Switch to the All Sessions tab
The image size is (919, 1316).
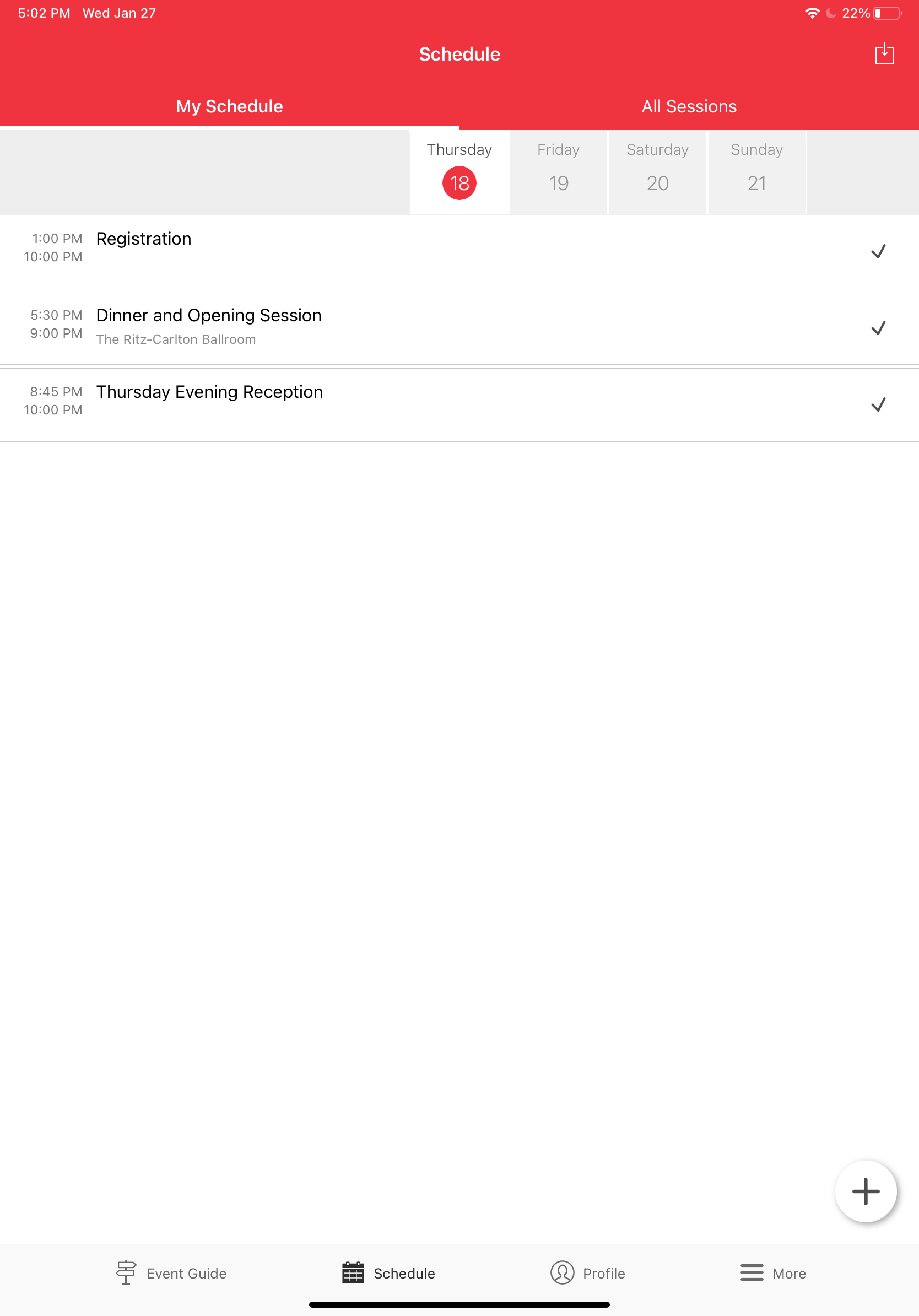689,106
